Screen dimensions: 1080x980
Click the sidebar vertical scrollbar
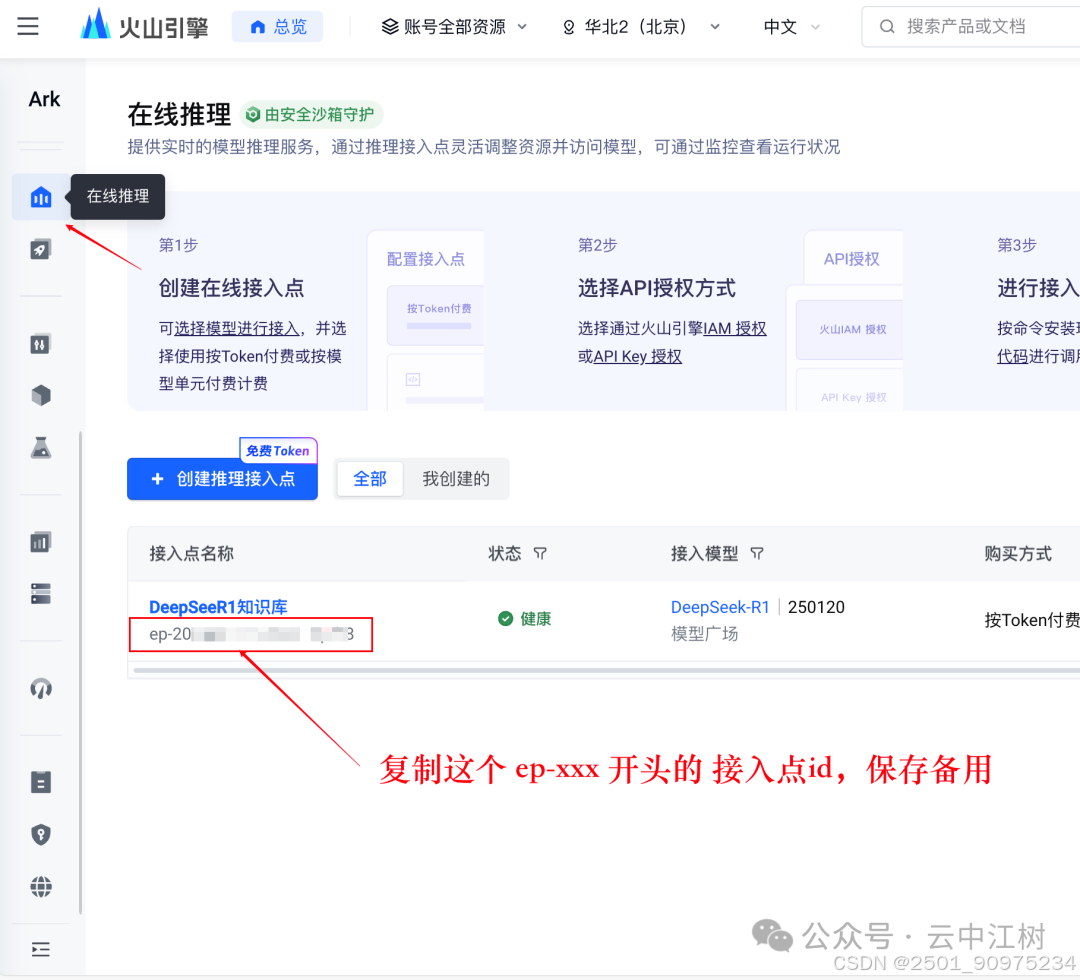coord(80,673)
